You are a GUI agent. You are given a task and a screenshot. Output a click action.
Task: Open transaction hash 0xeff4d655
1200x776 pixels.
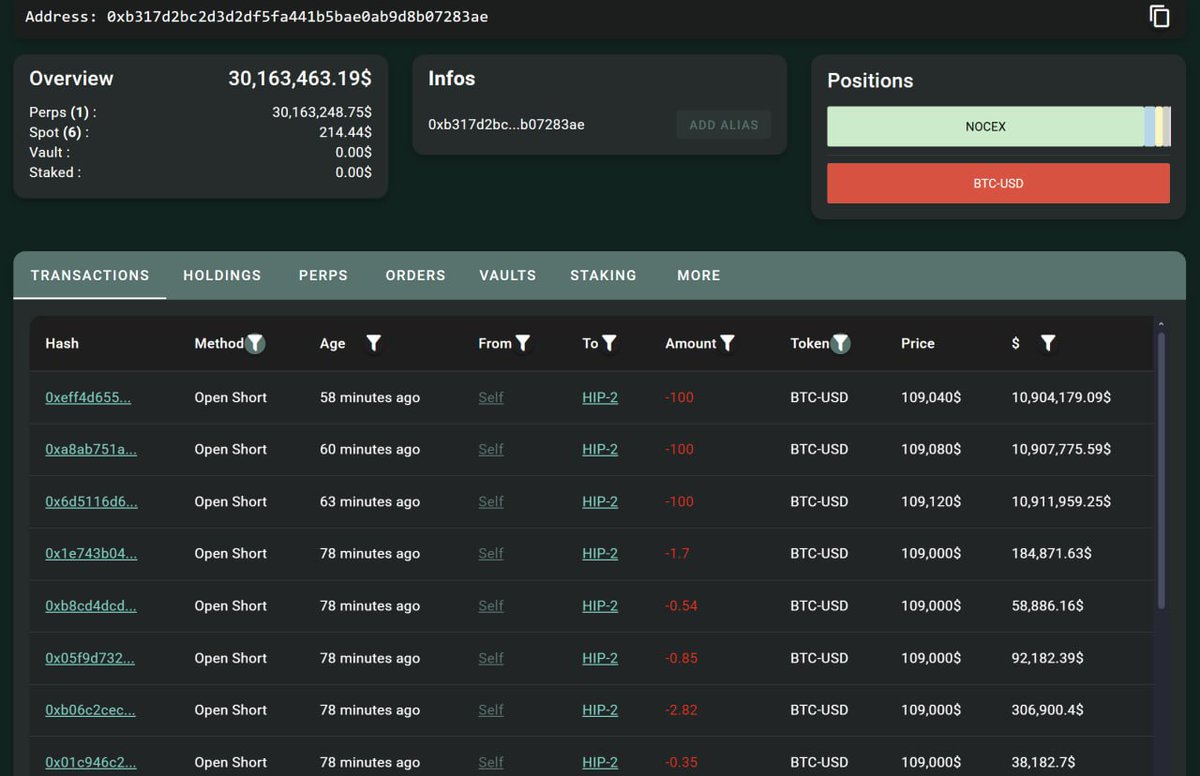coord(88,397)
